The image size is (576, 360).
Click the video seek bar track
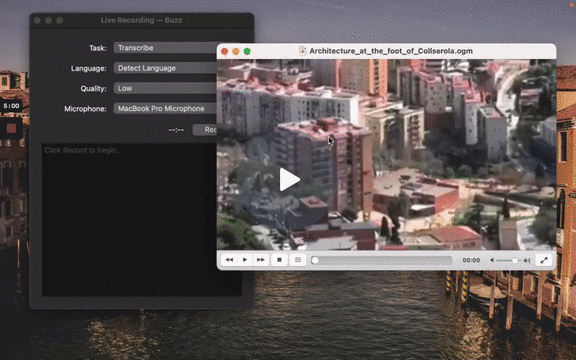pyautogui.click(x=381, y=260)
